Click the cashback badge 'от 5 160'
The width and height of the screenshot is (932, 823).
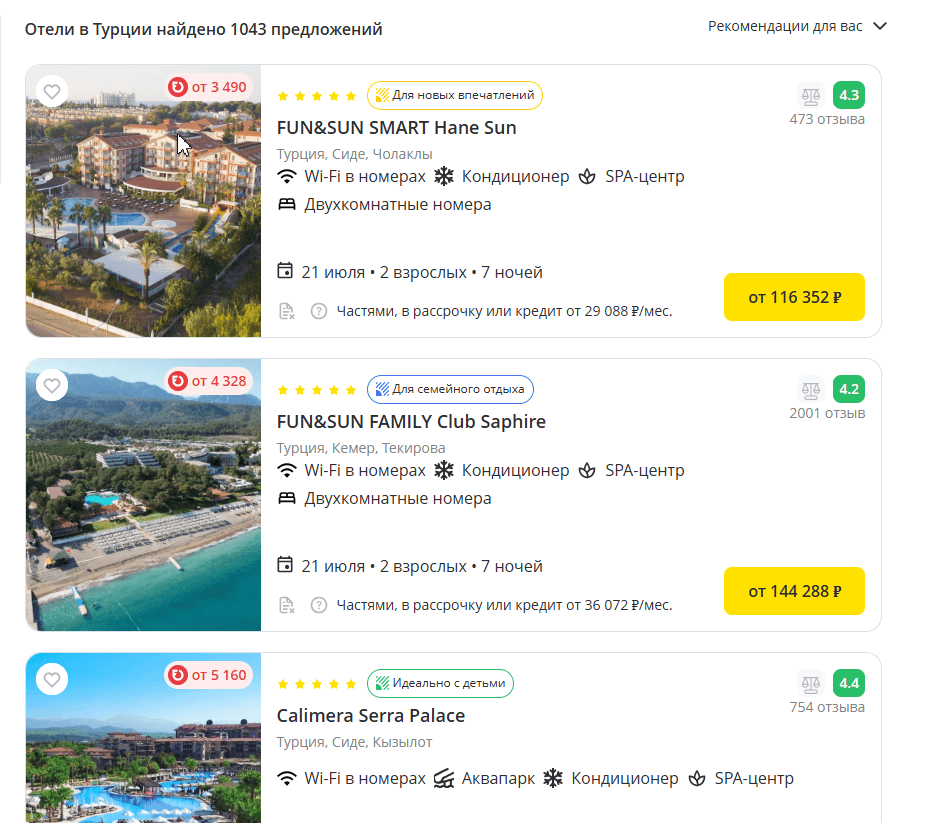[x=208, y=675]
